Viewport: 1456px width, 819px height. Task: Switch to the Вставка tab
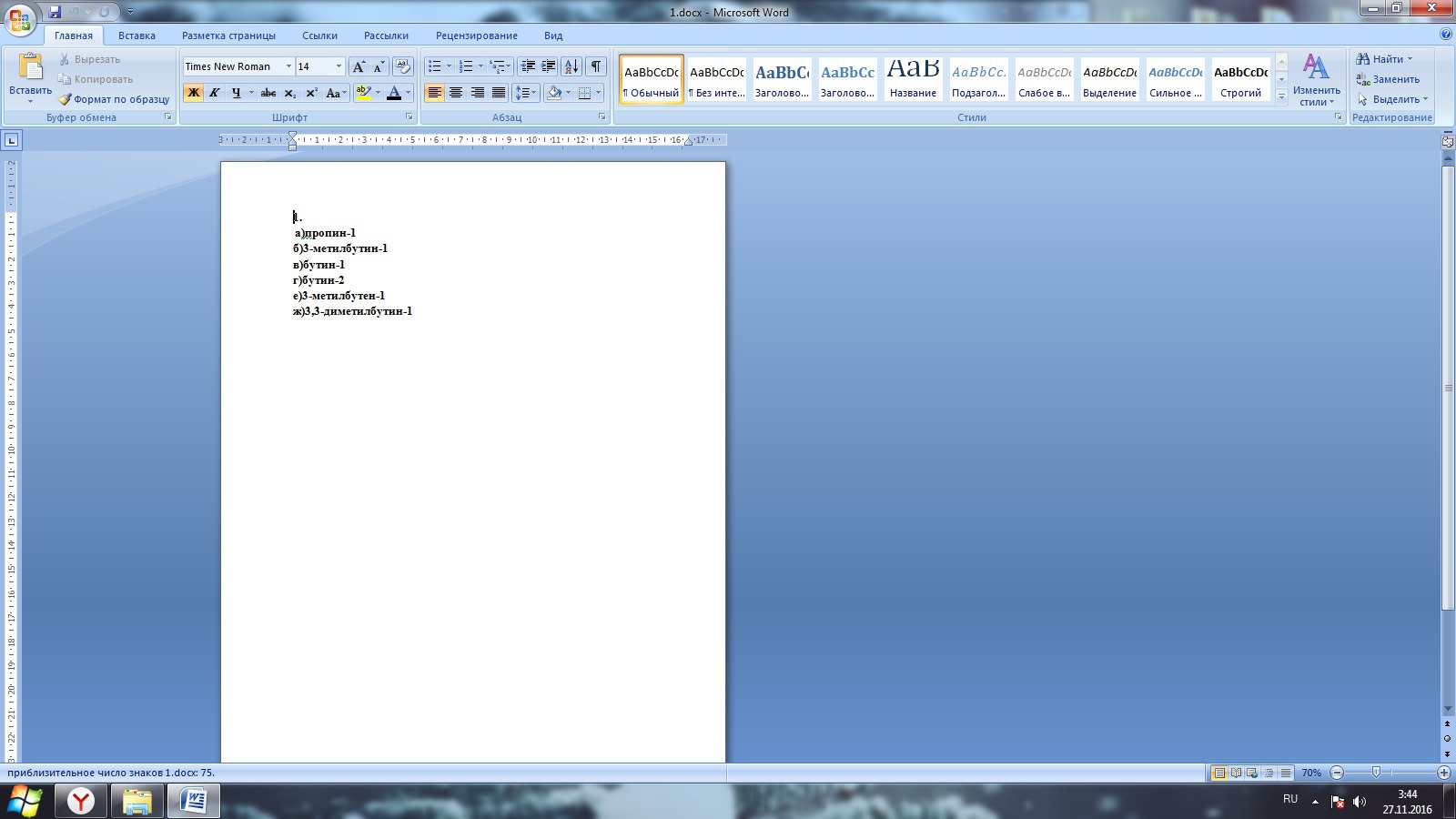(136, 35)
